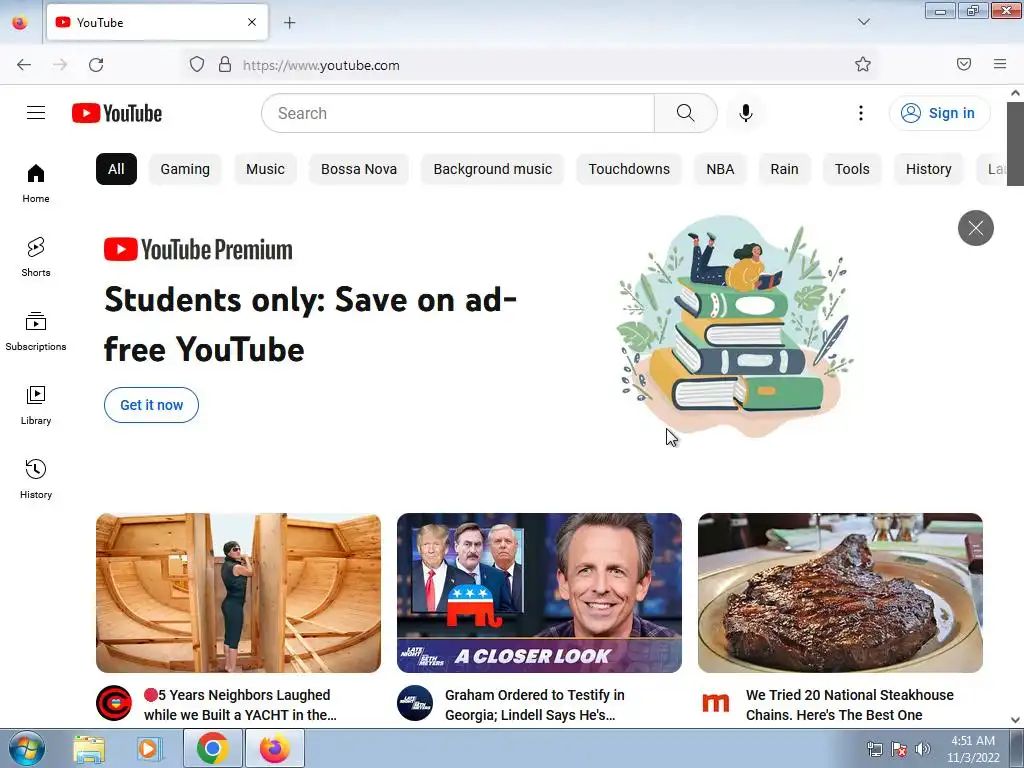Select the Music filter chip
This screenshot has width=1024, height=768.
[x=265, y=169]
